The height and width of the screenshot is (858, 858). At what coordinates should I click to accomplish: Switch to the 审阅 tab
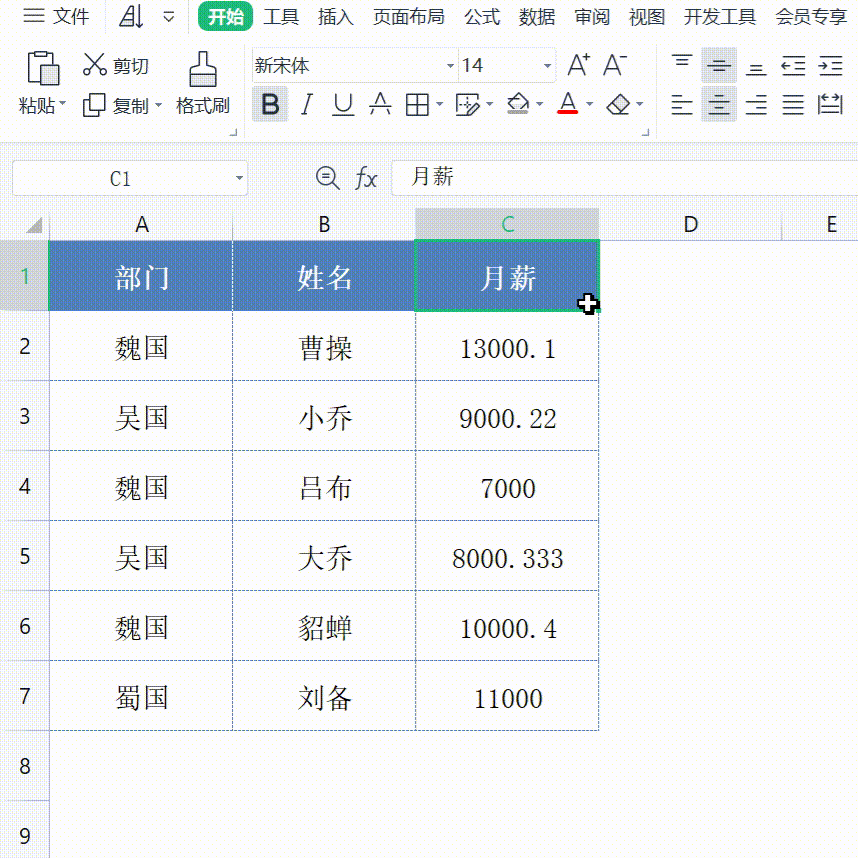click(x=592, y=17)
